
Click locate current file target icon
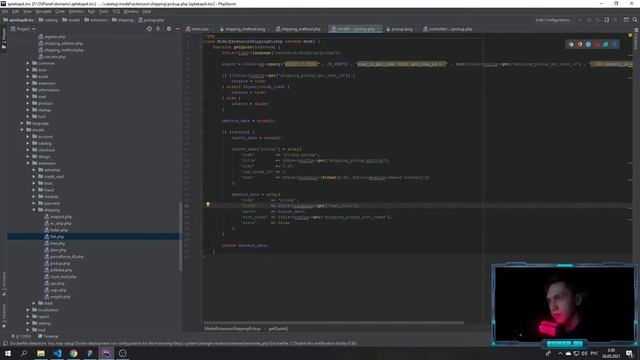tap(149, 29)
